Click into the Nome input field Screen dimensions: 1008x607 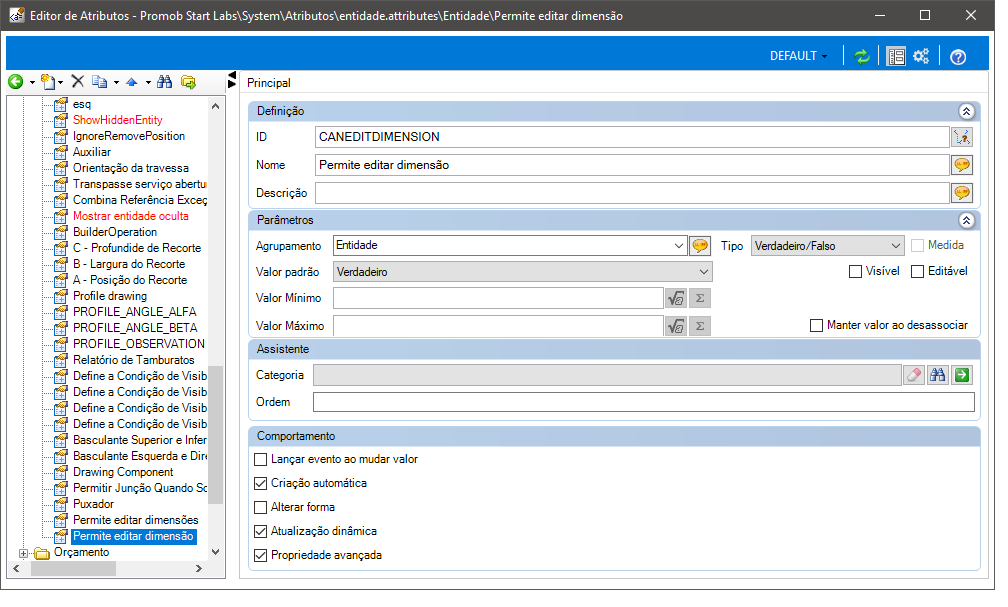tap(632, 165)
